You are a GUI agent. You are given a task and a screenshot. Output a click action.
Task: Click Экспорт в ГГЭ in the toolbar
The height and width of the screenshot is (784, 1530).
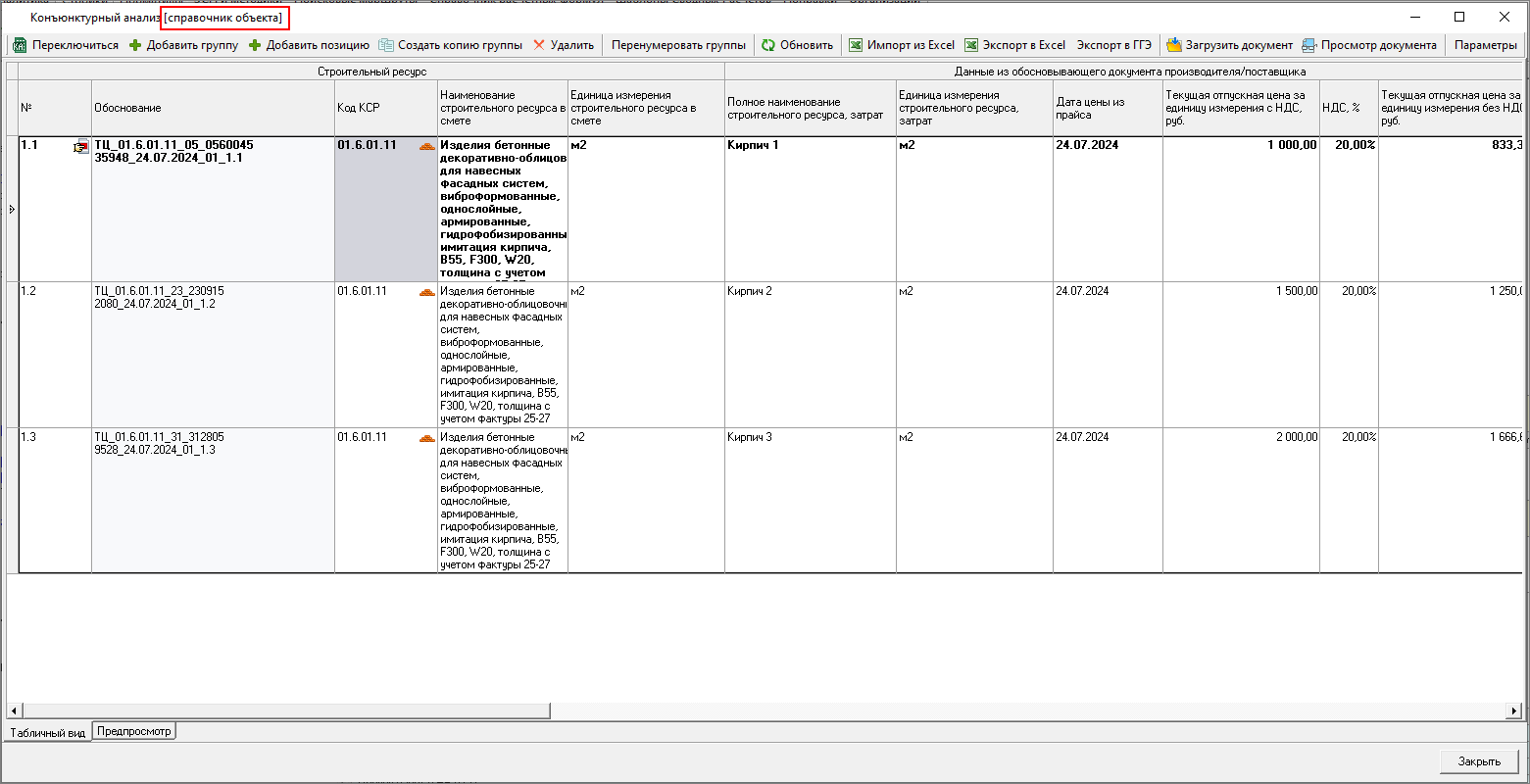[x=1114, y=45]
